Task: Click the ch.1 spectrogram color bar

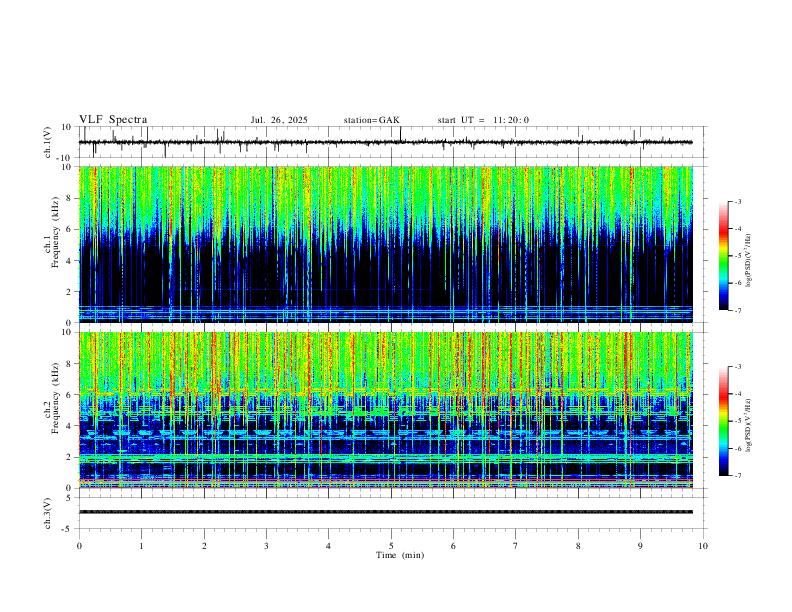Action: (x=724, y=256)
